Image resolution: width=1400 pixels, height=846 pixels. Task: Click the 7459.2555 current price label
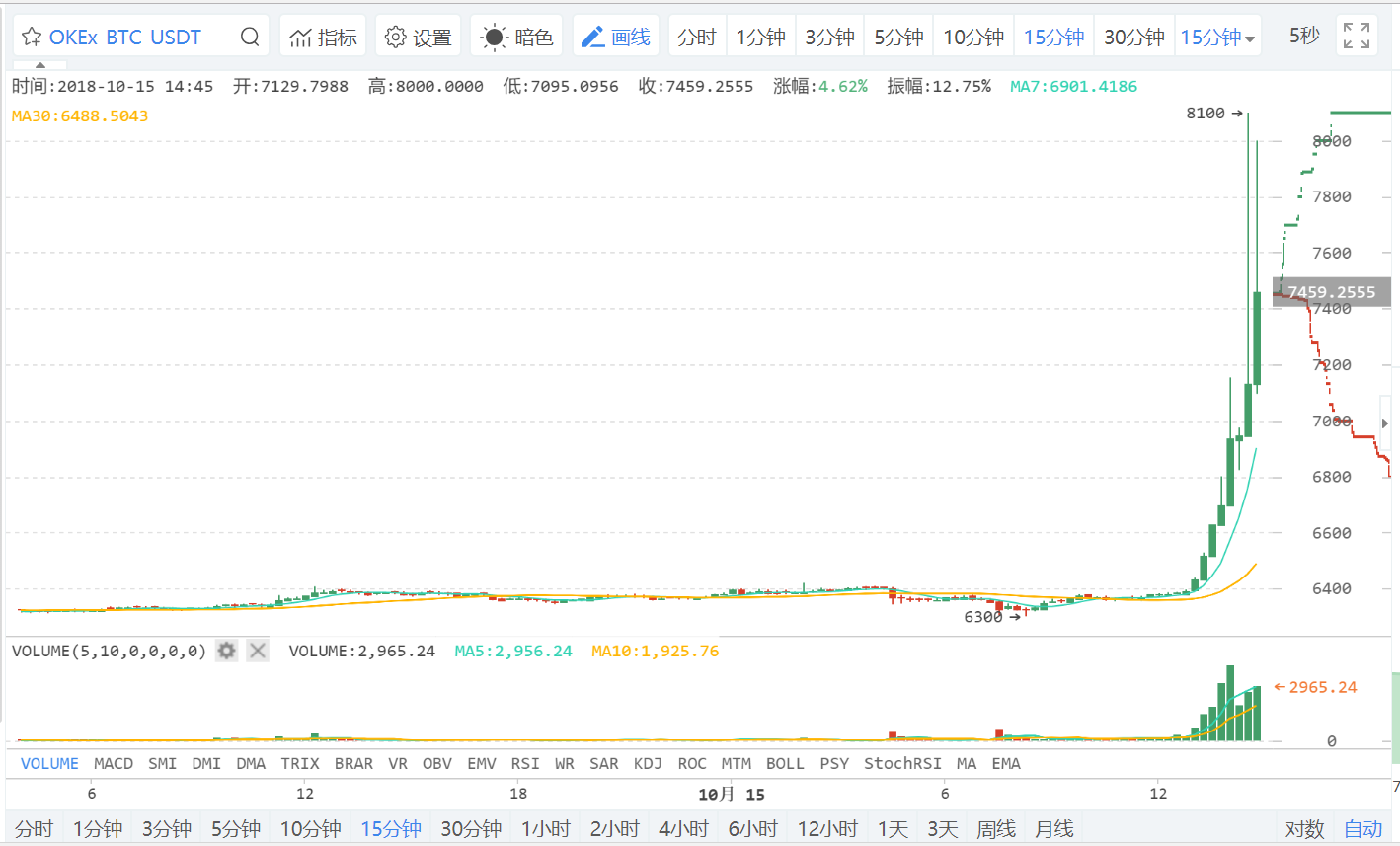pos(1331,292)
